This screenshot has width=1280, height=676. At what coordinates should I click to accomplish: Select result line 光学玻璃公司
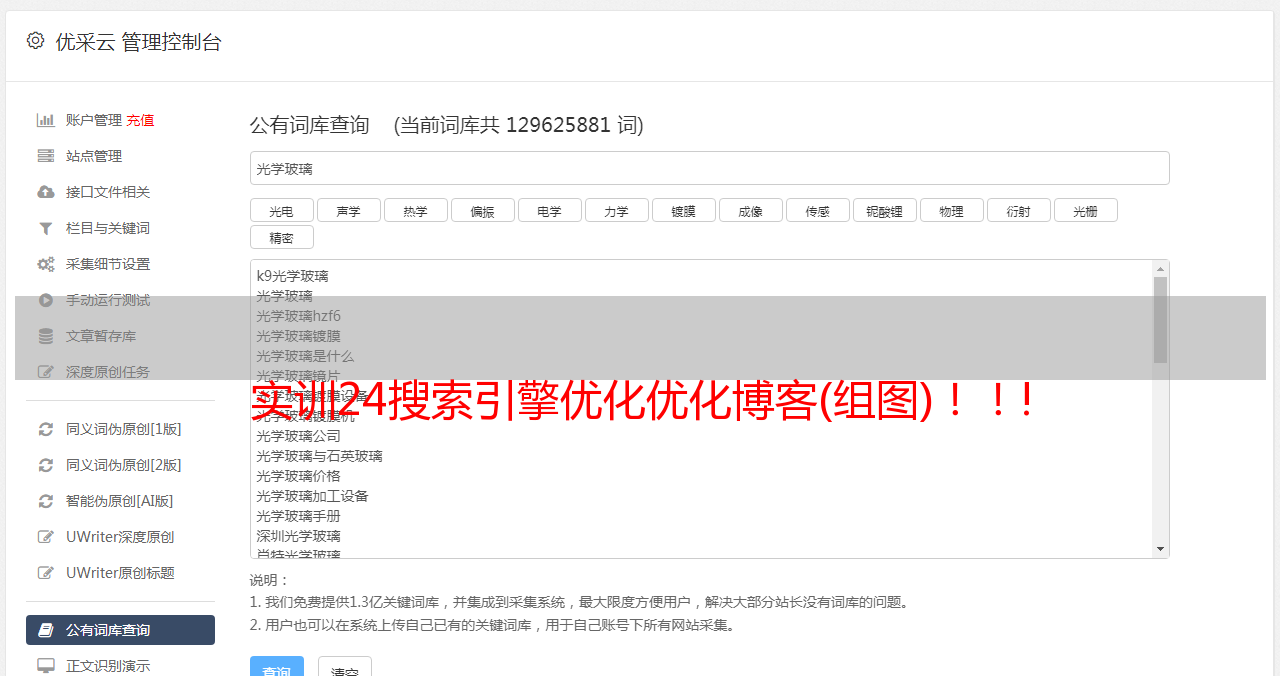click(x=298, y=436)
